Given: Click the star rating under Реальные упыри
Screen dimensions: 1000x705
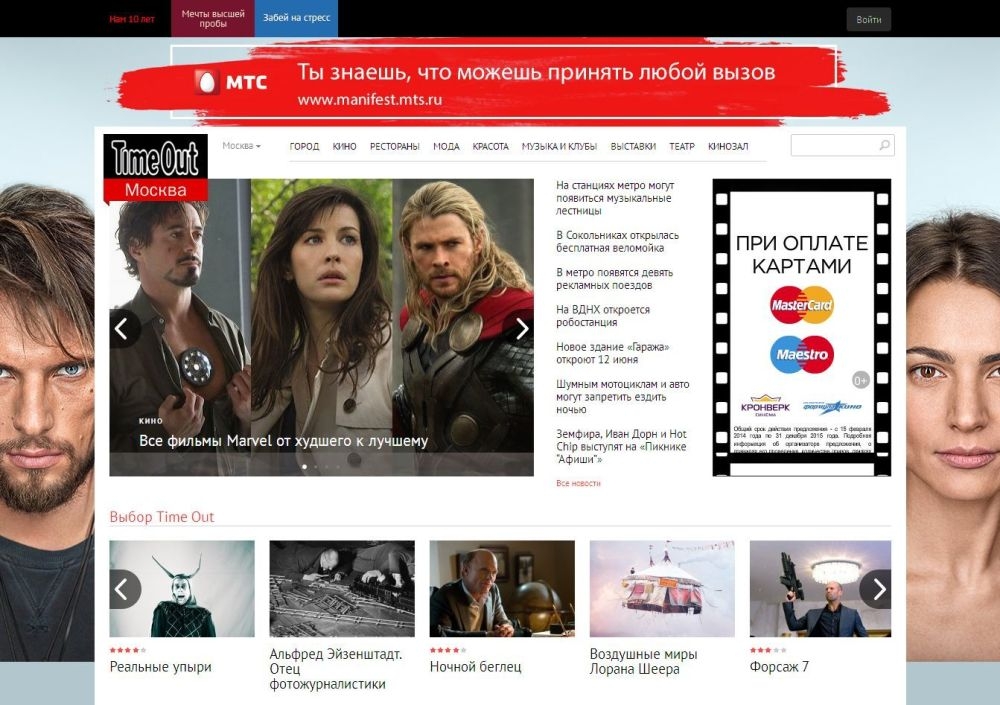Looking at the screenshot, I should coord(128,650).
